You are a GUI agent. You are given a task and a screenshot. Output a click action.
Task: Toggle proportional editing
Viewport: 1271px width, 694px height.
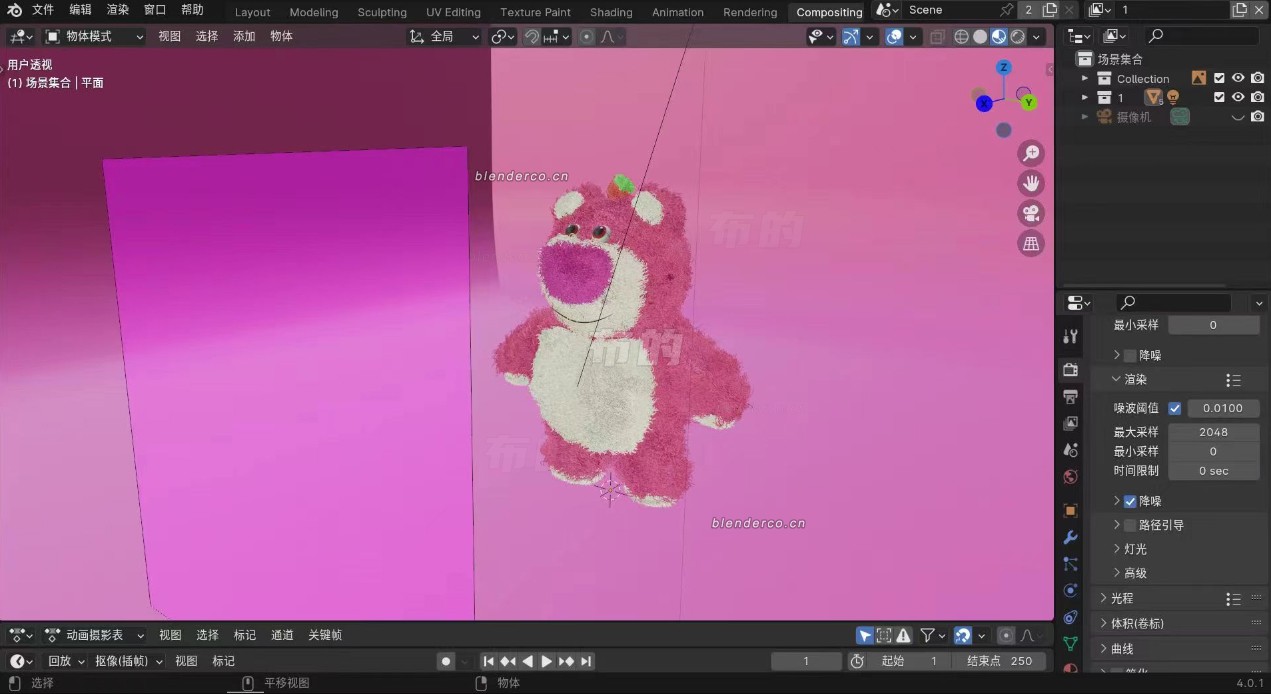(587, 36)
